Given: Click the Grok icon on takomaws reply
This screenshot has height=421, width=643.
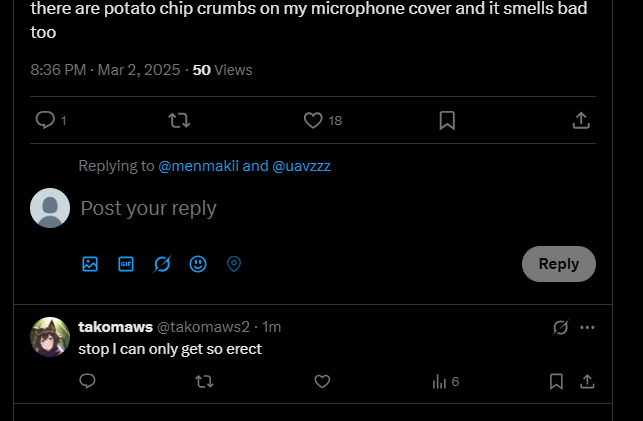Looking at the screenshot, I should [561, 327].
